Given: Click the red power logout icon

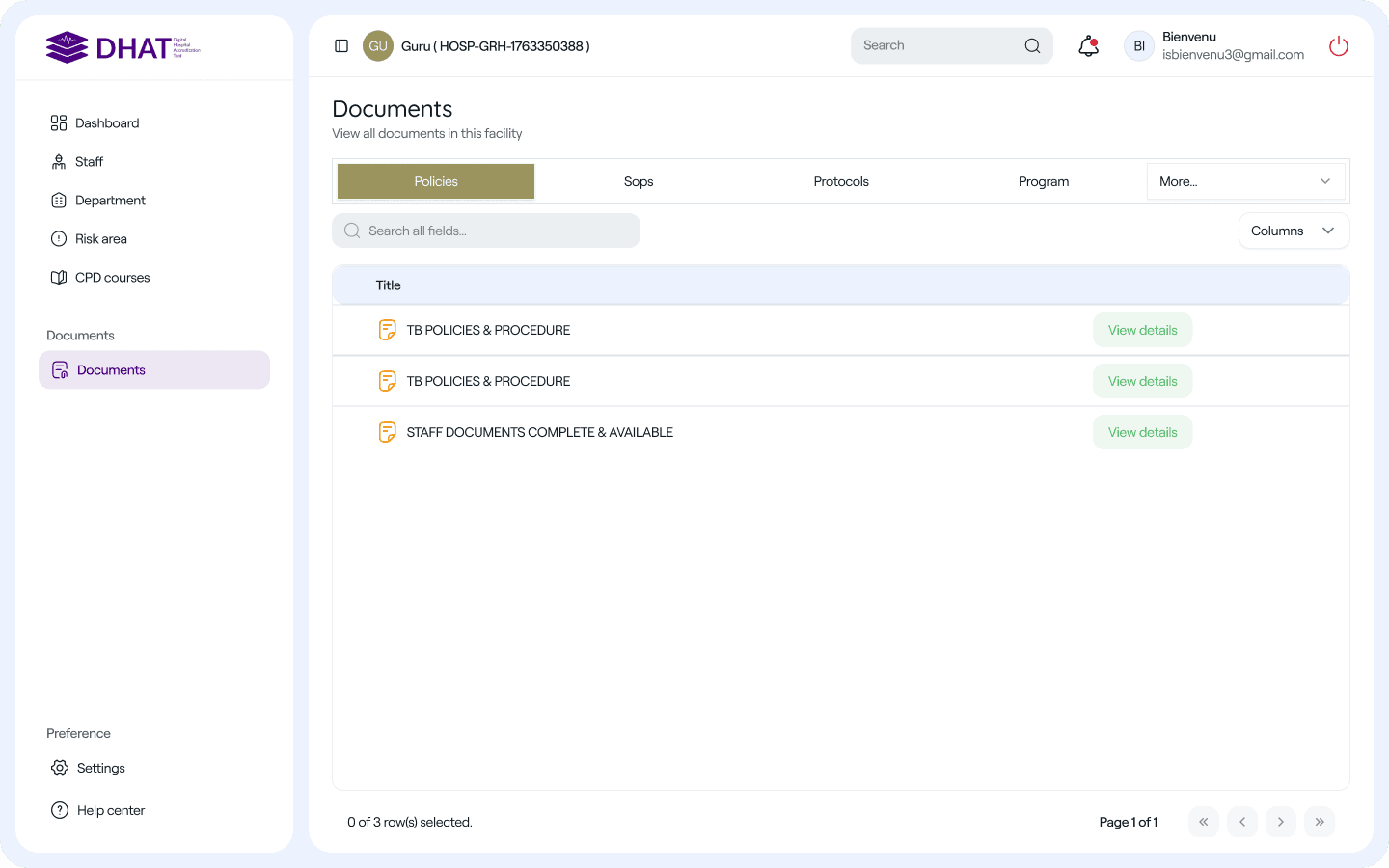Looking at the screenshot, I should (x=1338, y=46).
